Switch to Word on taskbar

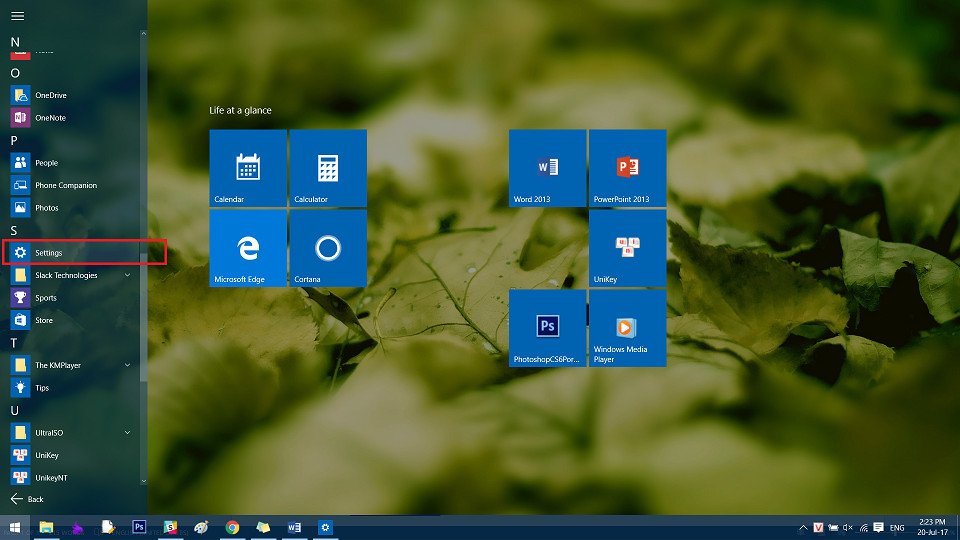pyautogui.click(x=294, y=527)
